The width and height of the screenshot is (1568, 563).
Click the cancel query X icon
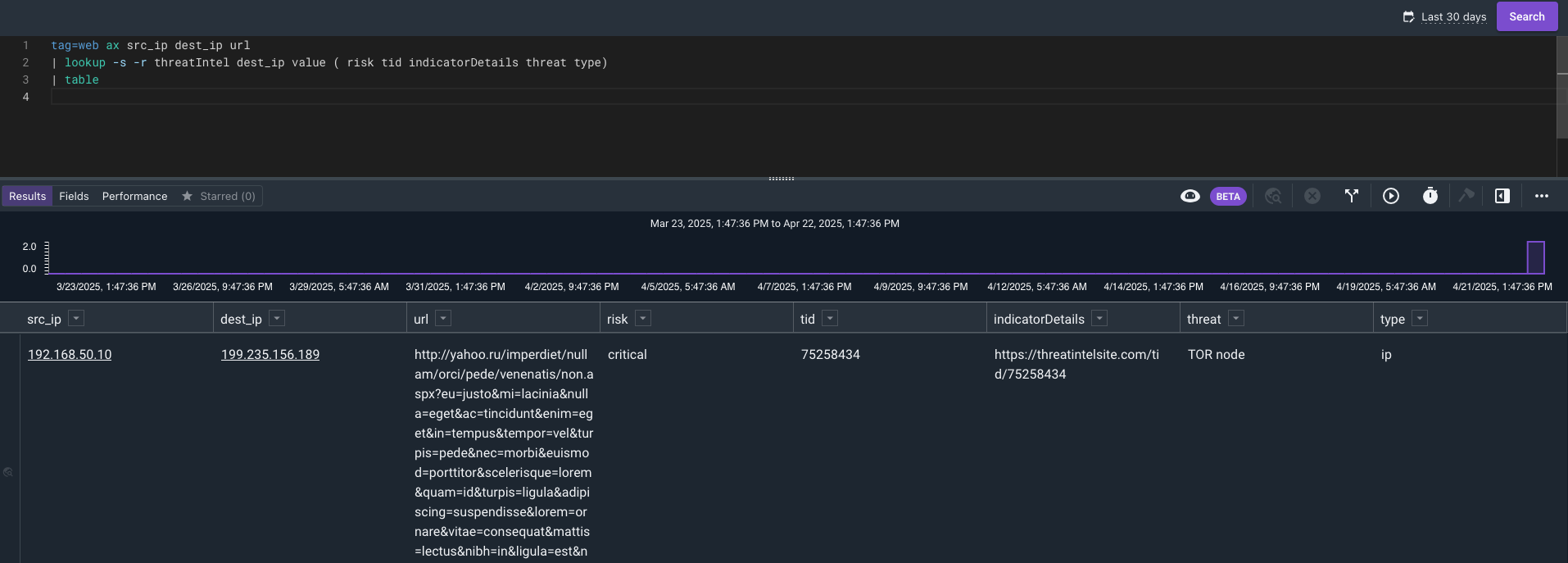click(1312, 196)
